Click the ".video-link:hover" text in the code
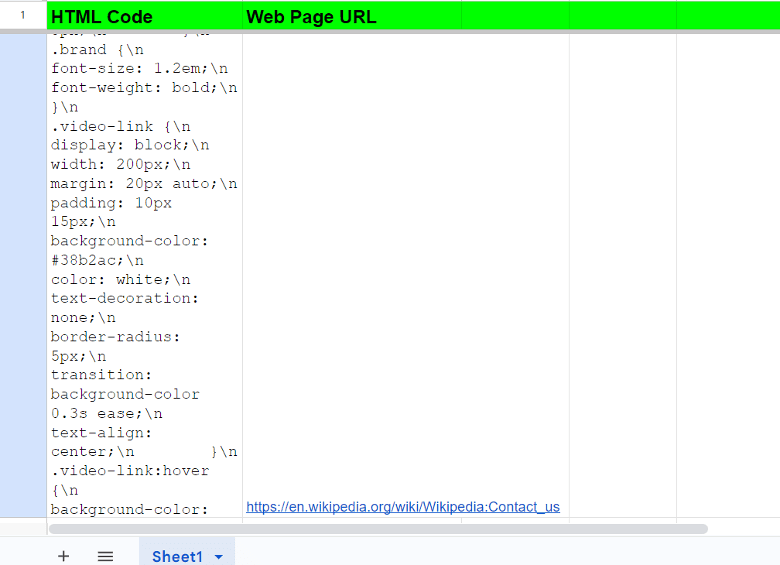The image size is (780, 565). (130, 470)
